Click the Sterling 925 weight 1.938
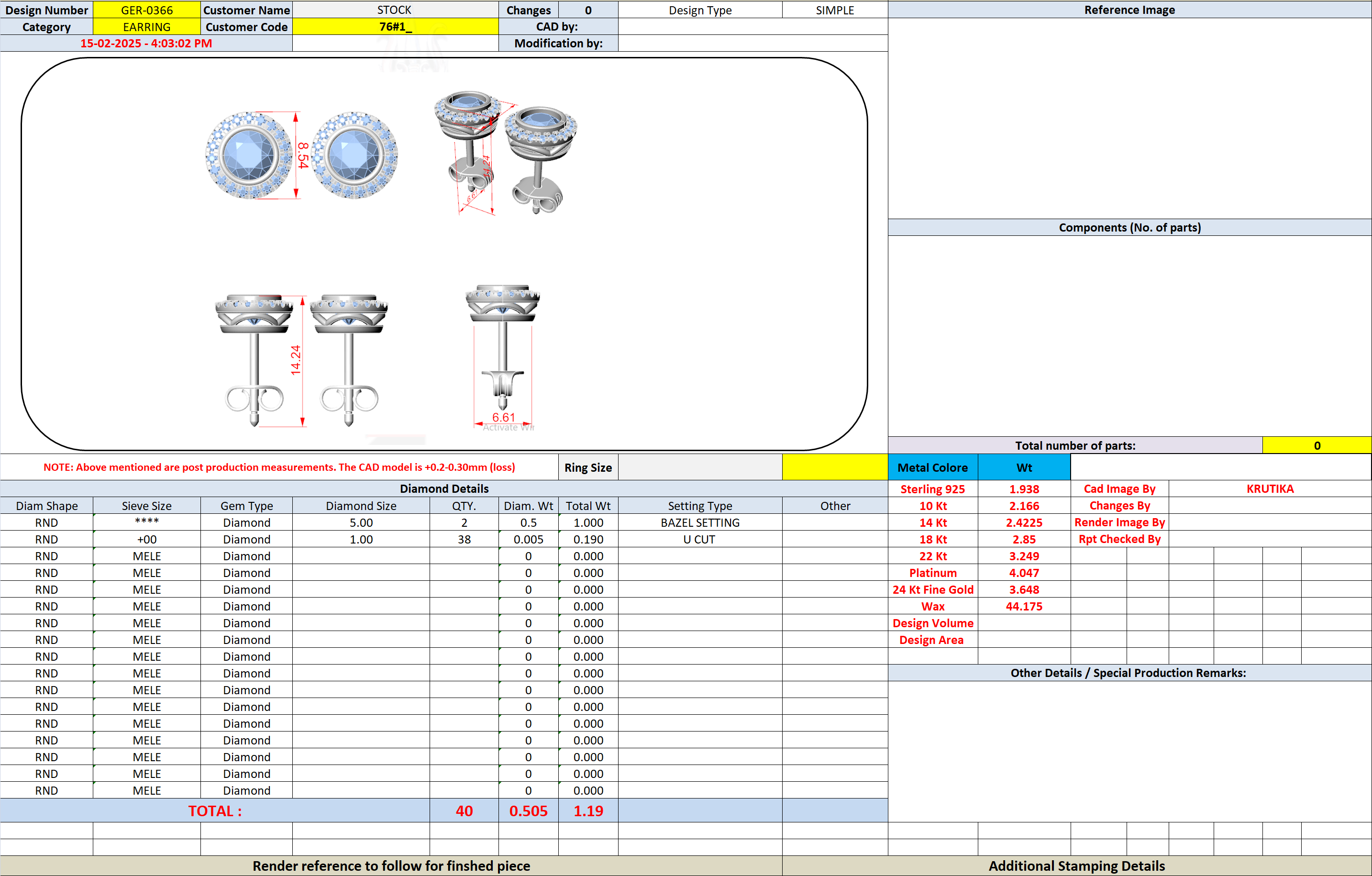The height and width of the screenshot is (876, 1372). click(1024, 488)
